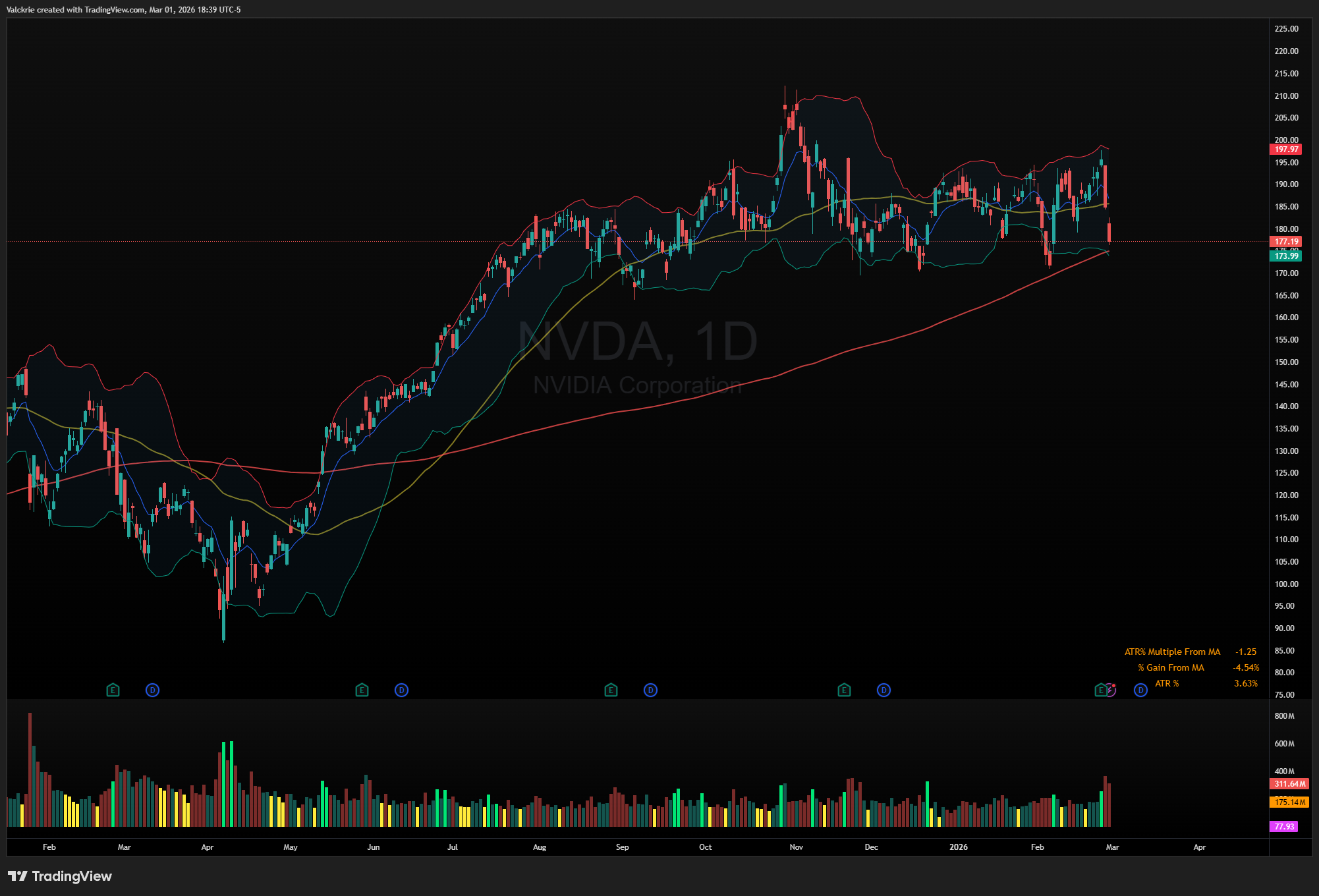Click the red 177.19 current price label
This screenshot has width=1319, height=896.
coord(1285,242)
